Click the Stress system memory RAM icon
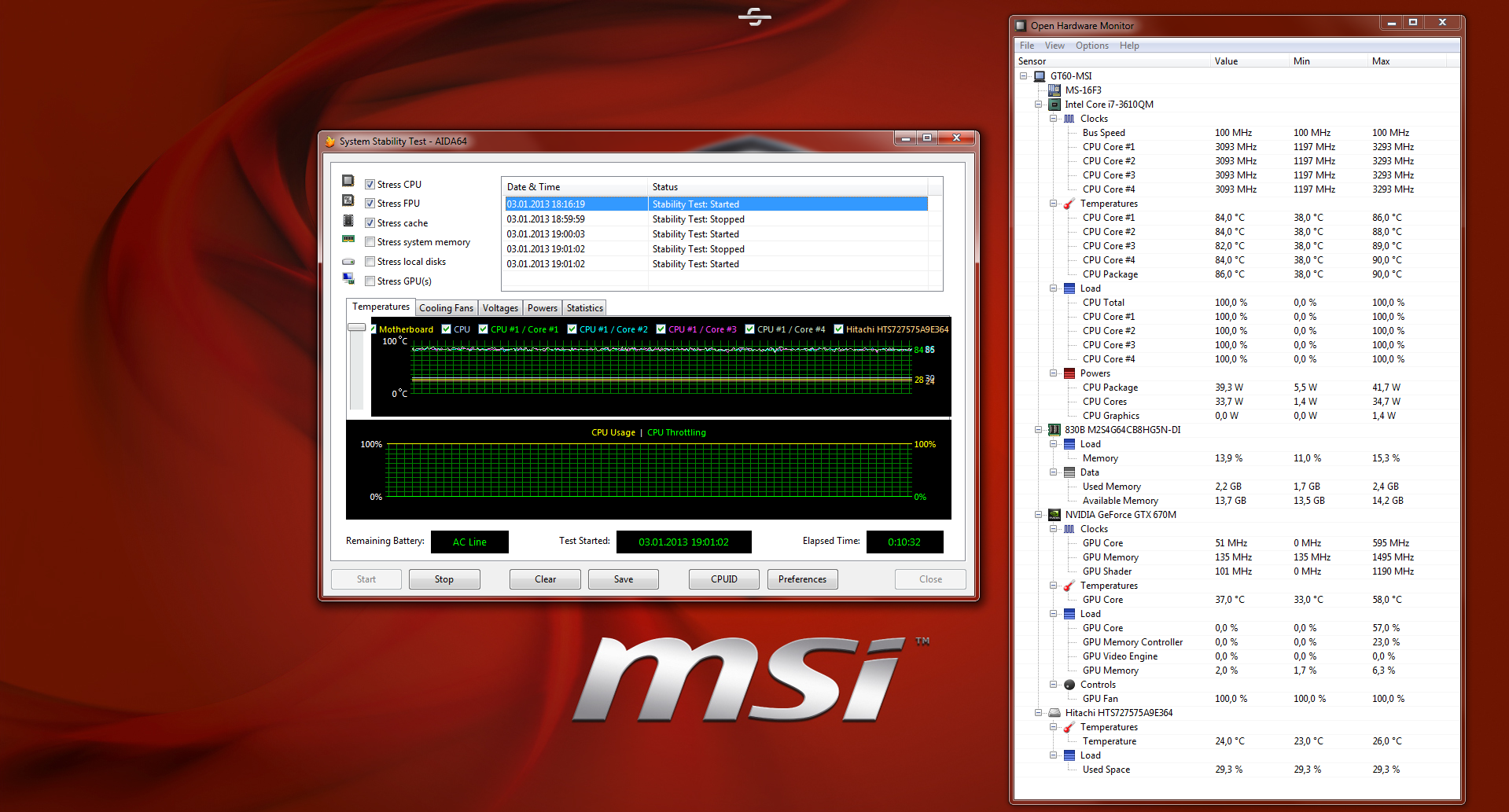 point(348,239)
